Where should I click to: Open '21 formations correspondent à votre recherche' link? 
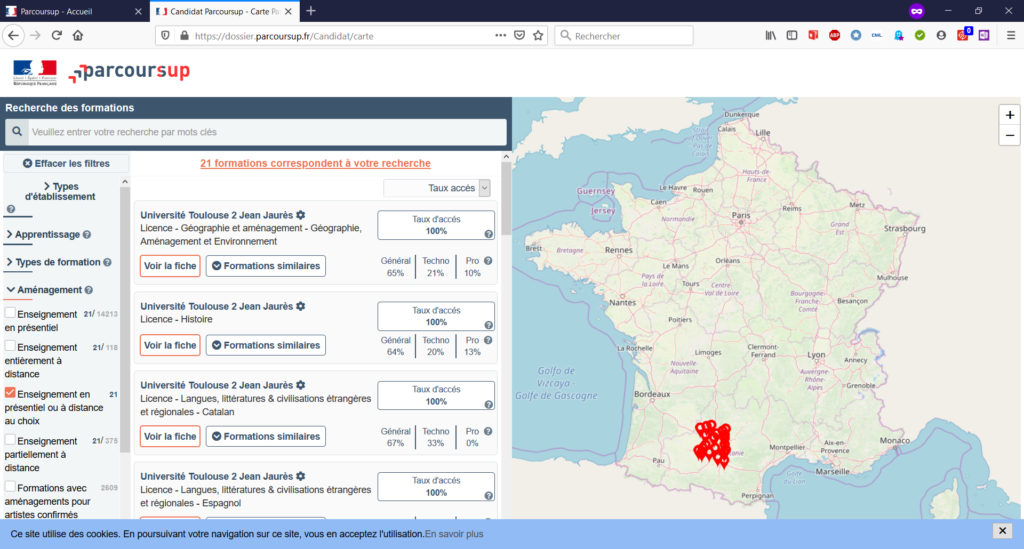[x=315, y=163]
